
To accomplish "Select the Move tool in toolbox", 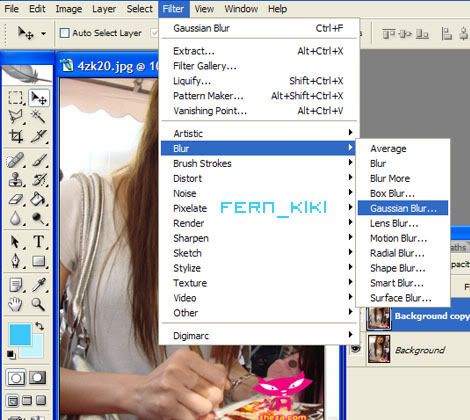I will [x=39, y=98].
